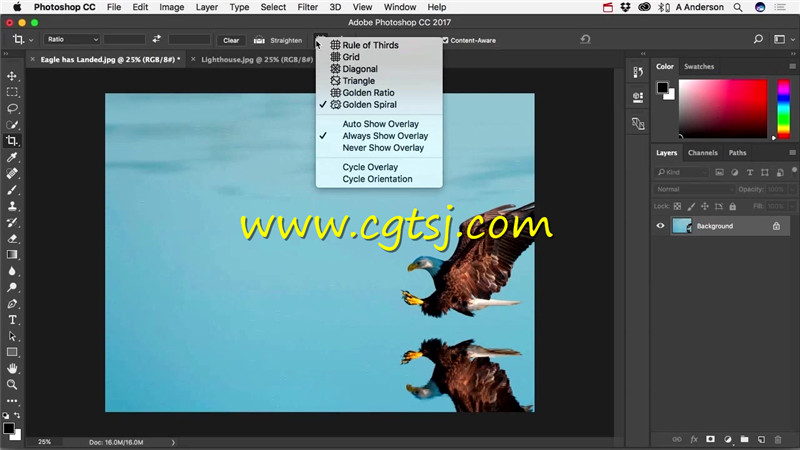Select the Hand tool
Screen dimensions: 800x450
(x=12, y=368)
